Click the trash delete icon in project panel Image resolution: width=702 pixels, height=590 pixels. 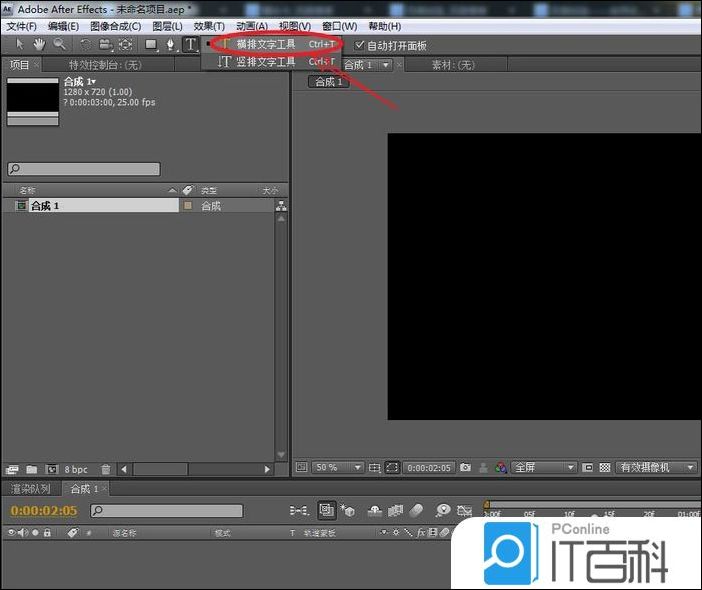pyautogui.click(x=106, y=469)
